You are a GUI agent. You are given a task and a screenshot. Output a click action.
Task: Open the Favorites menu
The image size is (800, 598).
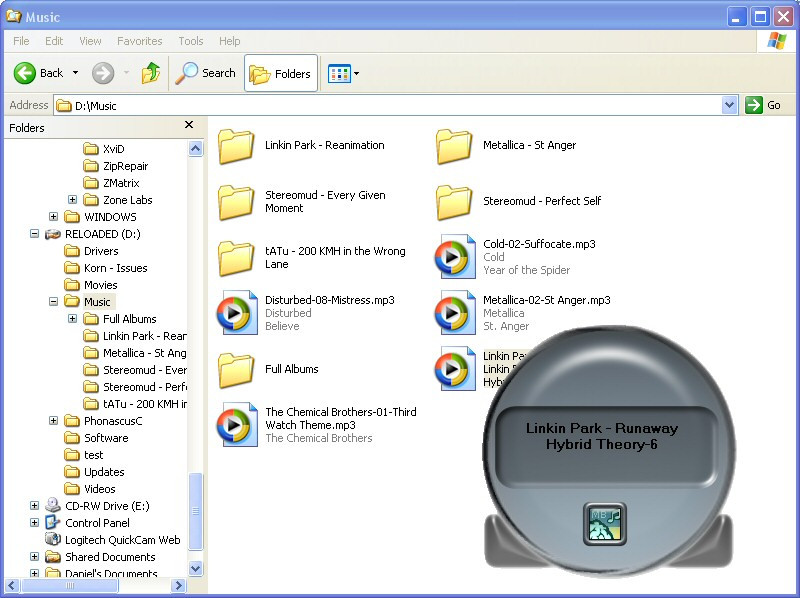139,41
